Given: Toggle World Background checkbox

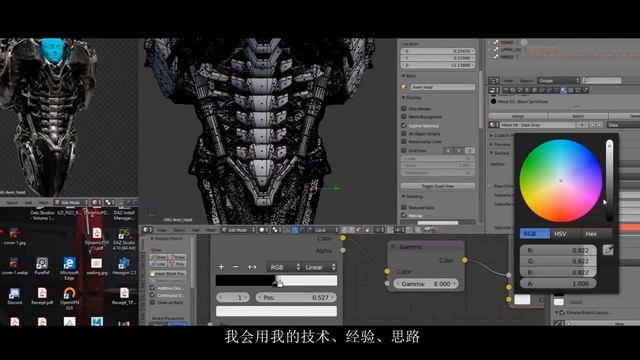Looking at the screenshot, I should coord(404,117).
